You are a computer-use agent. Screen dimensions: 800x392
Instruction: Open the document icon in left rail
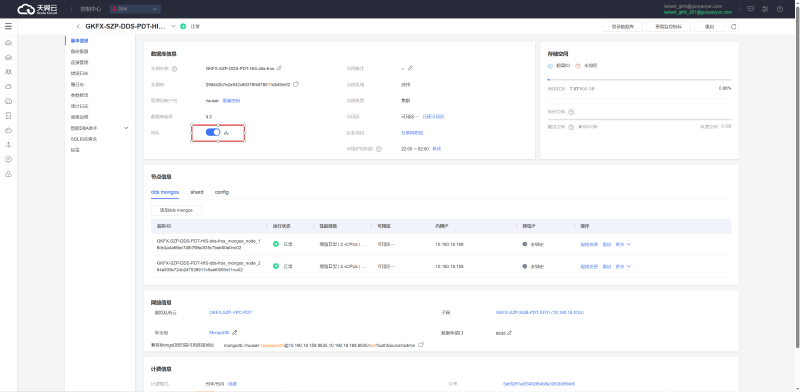[x=8, y=115]
